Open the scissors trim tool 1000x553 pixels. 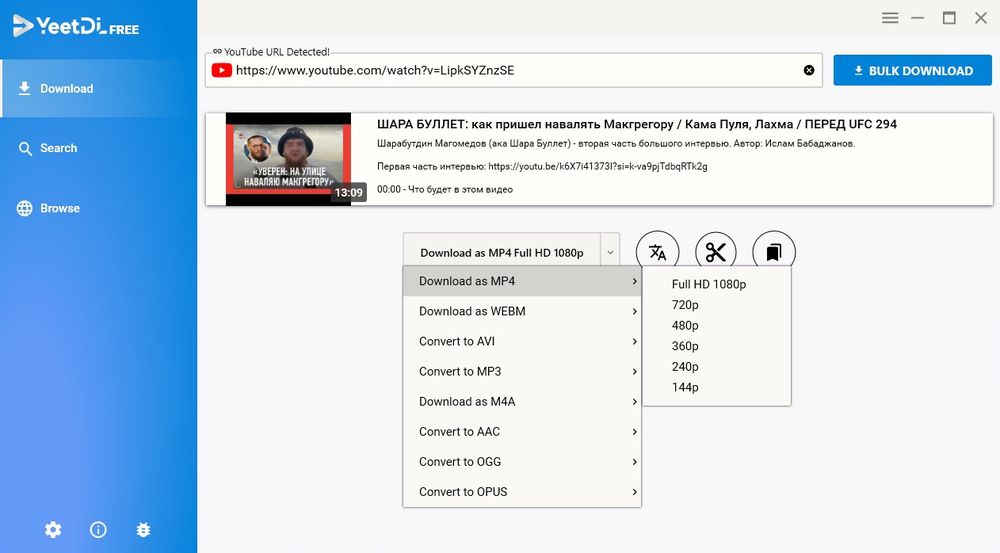[716, 252]
